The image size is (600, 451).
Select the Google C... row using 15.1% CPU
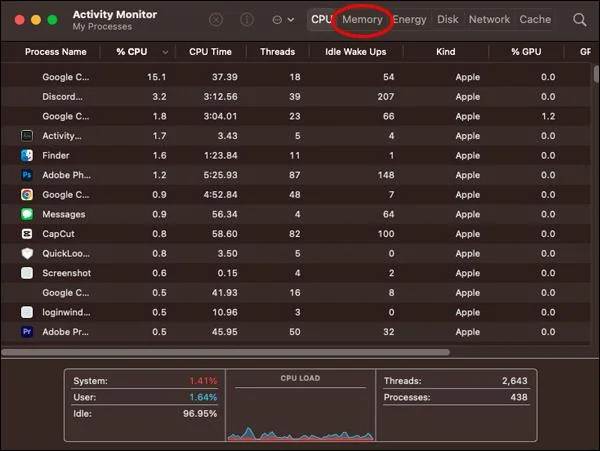click(297, 77)
